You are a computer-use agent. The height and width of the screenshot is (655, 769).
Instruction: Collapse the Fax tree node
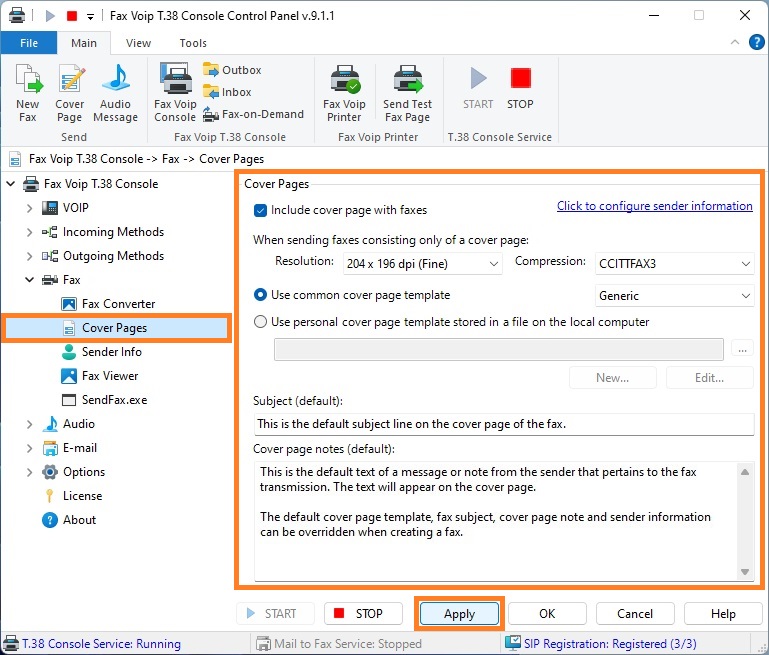(29, 280)
